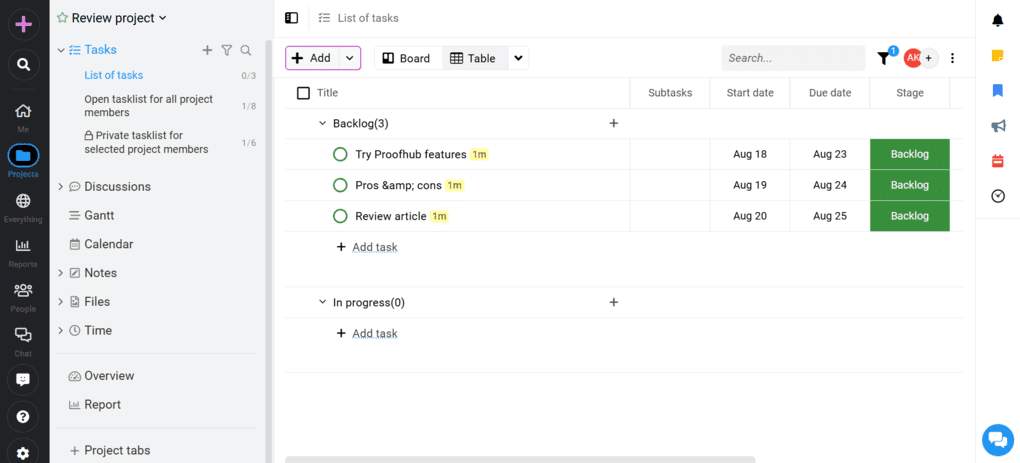
Task: Switch to Board view
Action: [408, 58]
